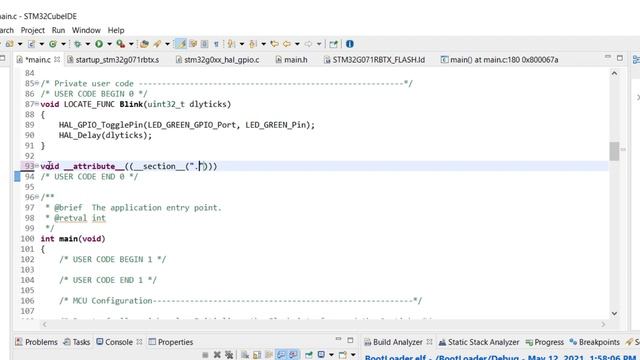Click Remove Launch X icon in Console

click(x=217, y=355)
